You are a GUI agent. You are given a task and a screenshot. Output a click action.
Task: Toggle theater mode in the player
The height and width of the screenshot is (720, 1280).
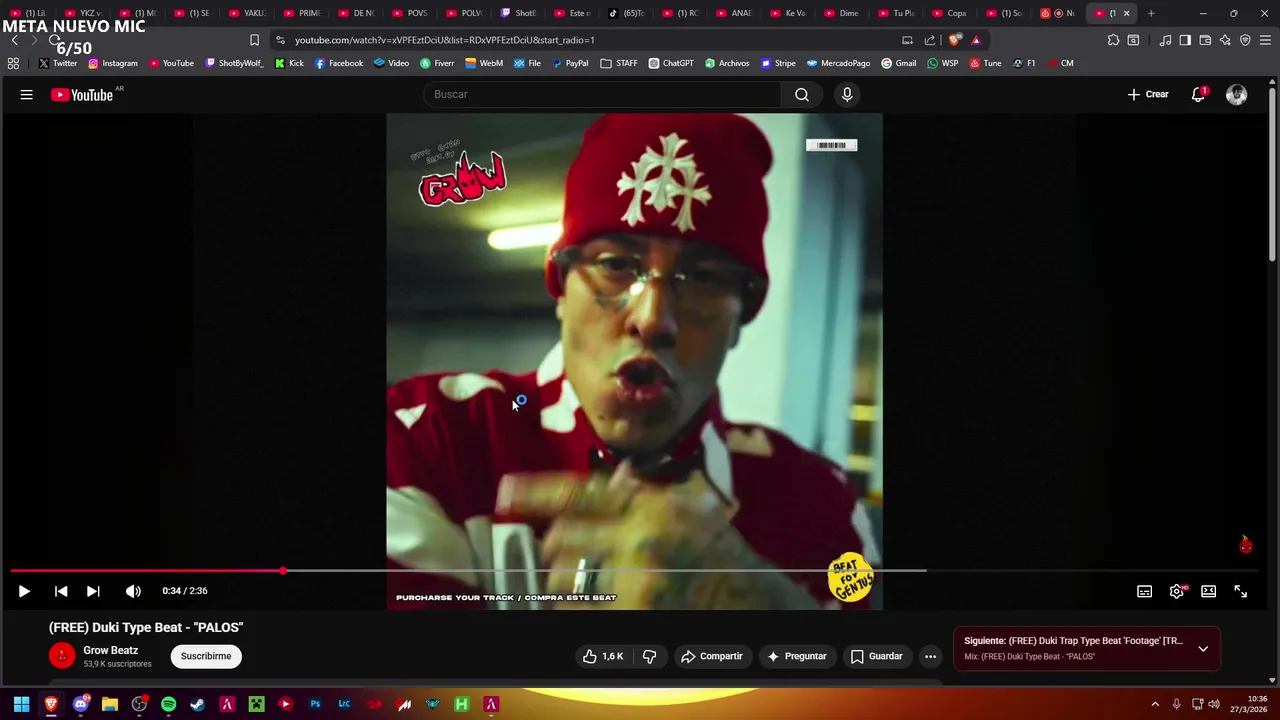point(1209,591)
